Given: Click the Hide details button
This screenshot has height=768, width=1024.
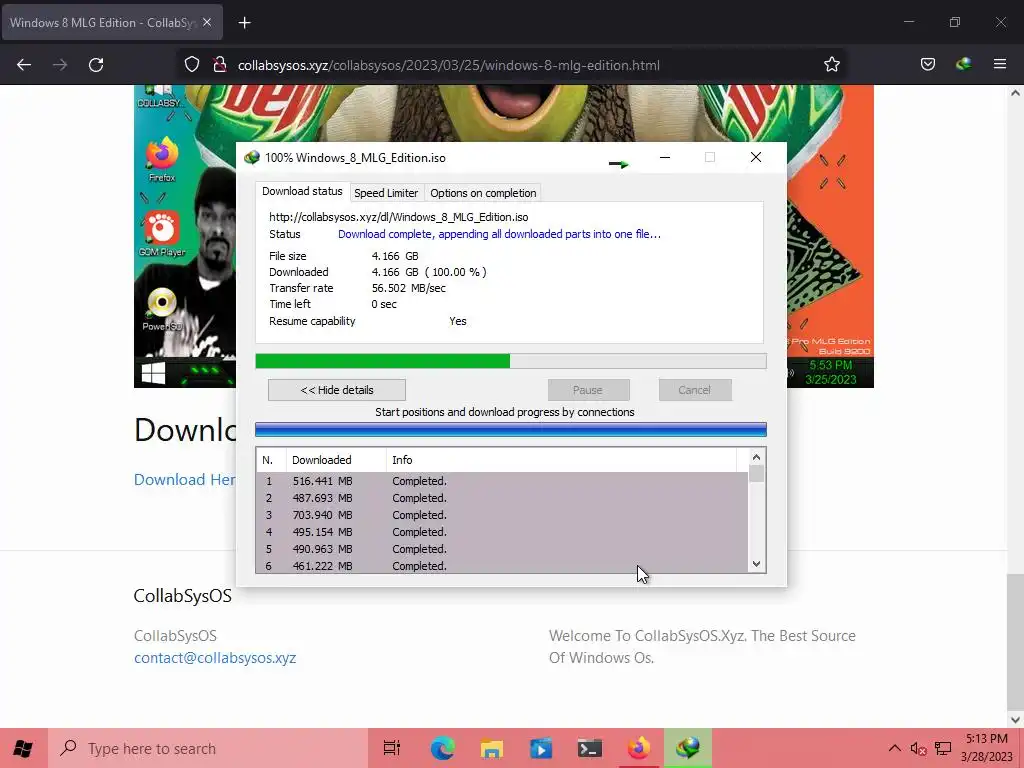Looking at the screenshot, I should pos(337,390).
